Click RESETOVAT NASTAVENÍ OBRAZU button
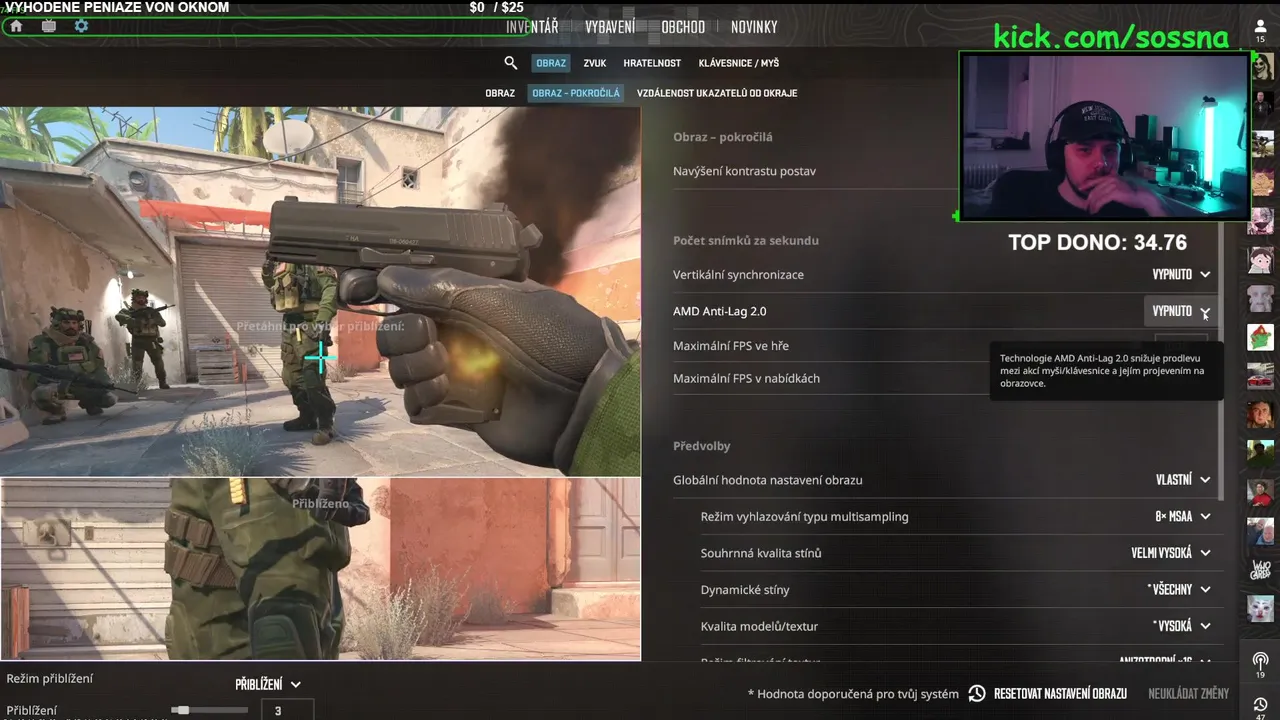 click(1060, 693)
